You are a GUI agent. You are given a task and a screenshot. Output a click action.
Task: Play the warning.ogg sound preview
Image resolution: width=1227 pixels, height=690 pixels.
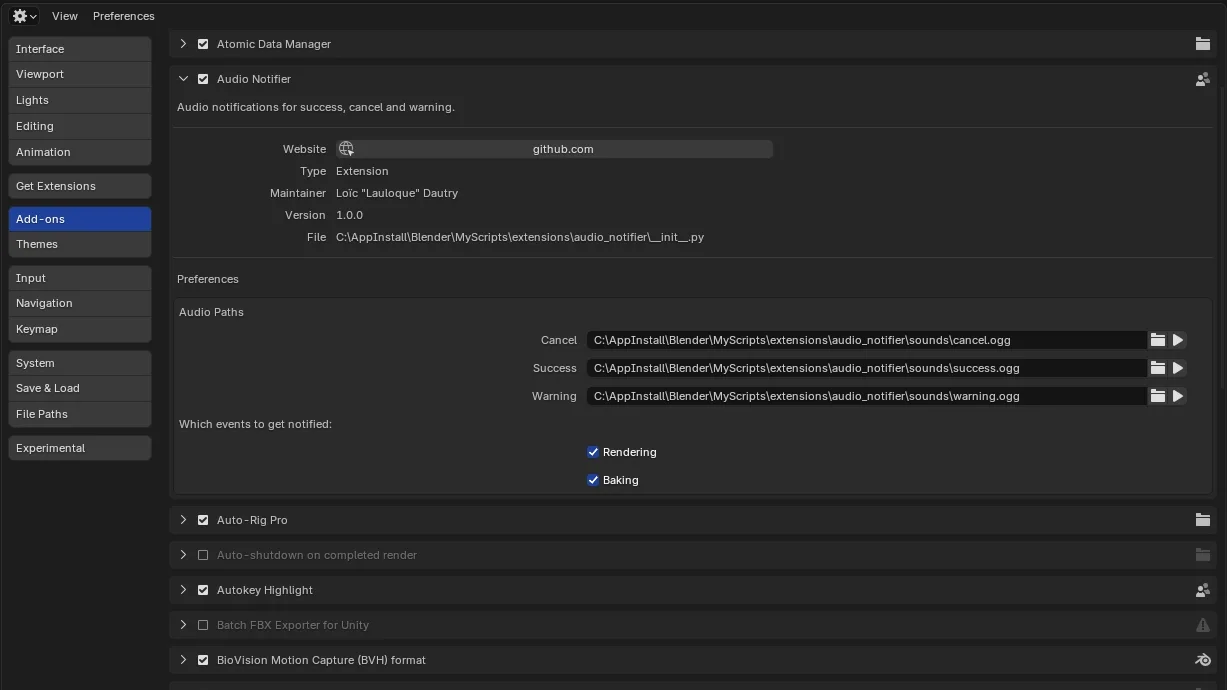click(x=1178, y=395)
